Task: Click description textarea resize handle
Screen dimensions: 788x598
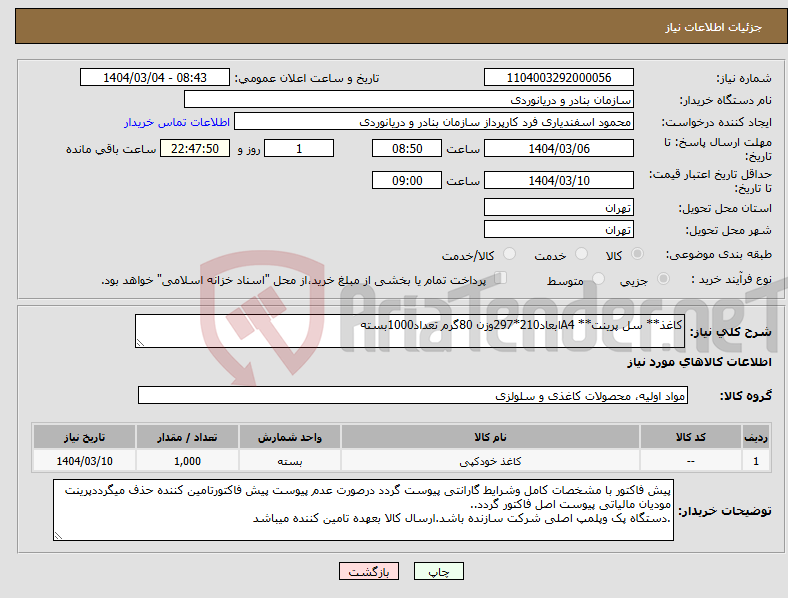Action: pos(140,343)
